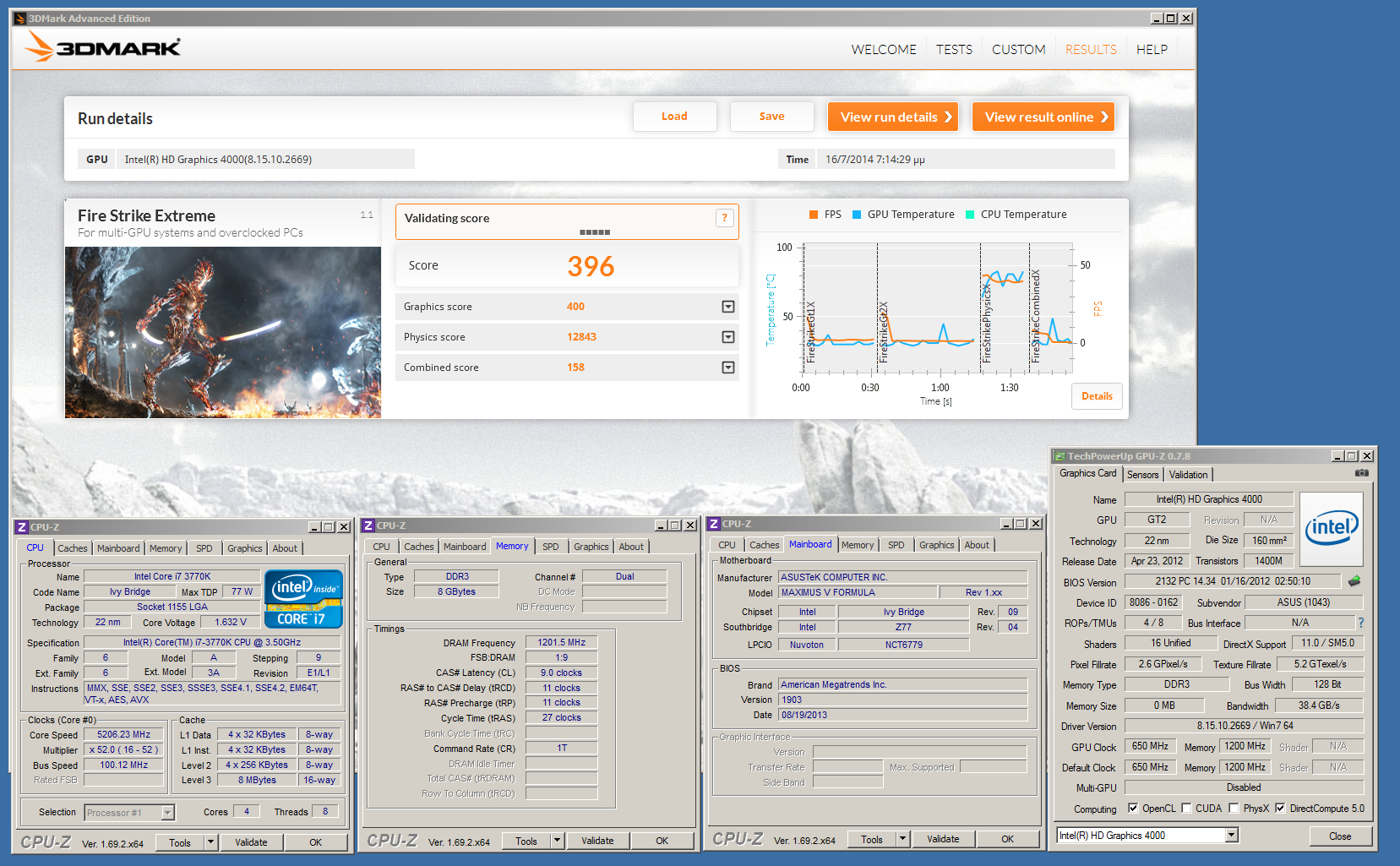Image resolution: width=1400 pixels, height=866 pixels.
Task: Open Tools dropdown arrow in CPU window
Action: tap(210, 842)
